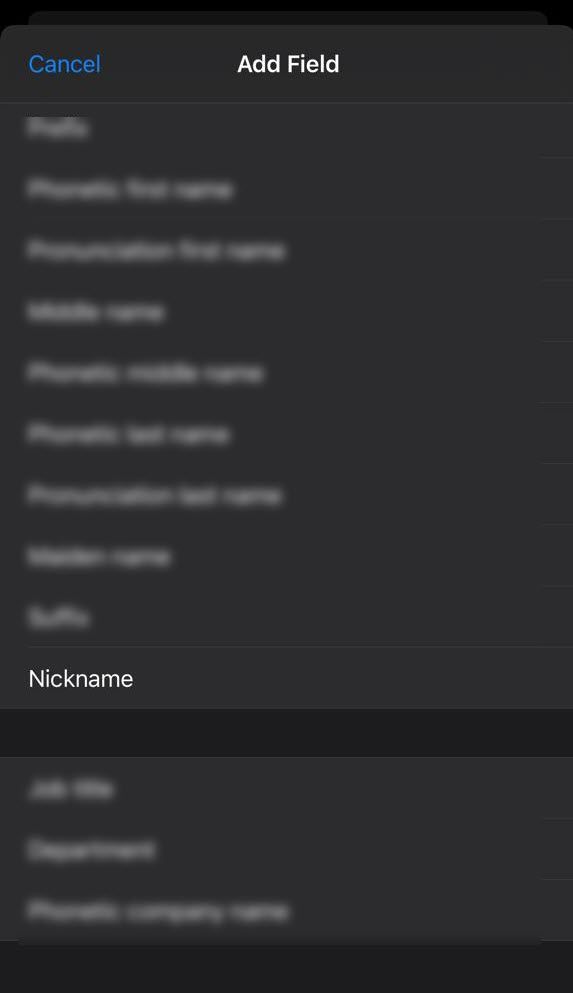Click the dark gap separating the field groups
Screen dimensions: 573x993
[286, 733]
